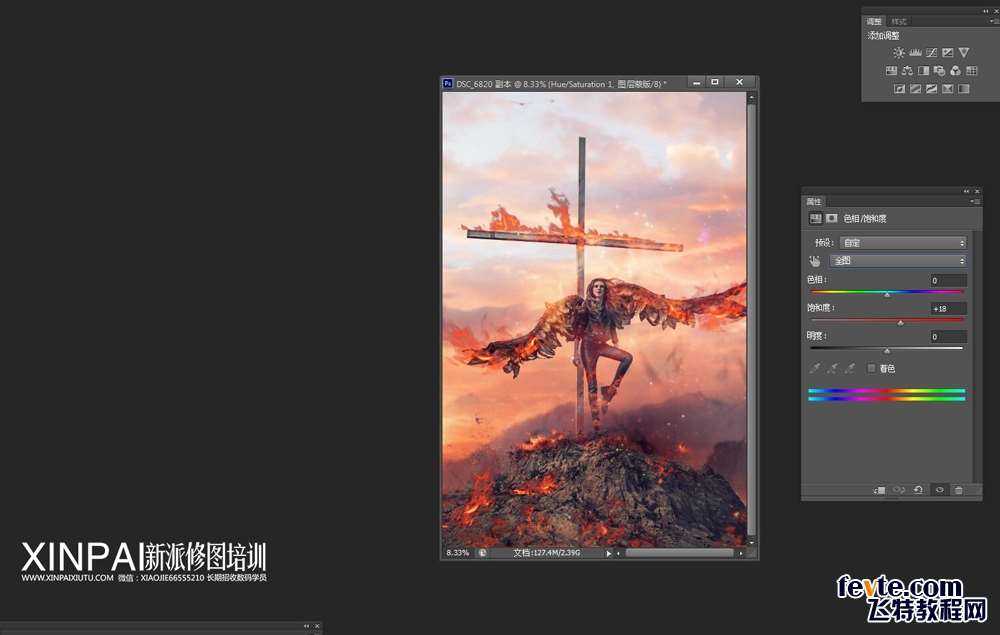Add a Curves adjustment layer
The height and width of the screenshot is (635, 1000).
tap(932, 53)
